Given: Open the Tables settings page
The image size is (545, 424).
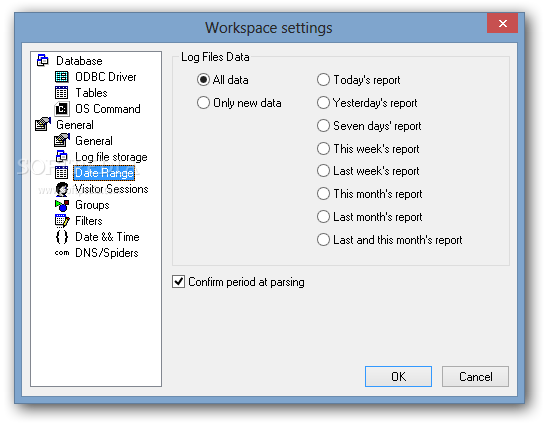Looking at the screenshot, I should pyautogui.click(x=91, y=93).
